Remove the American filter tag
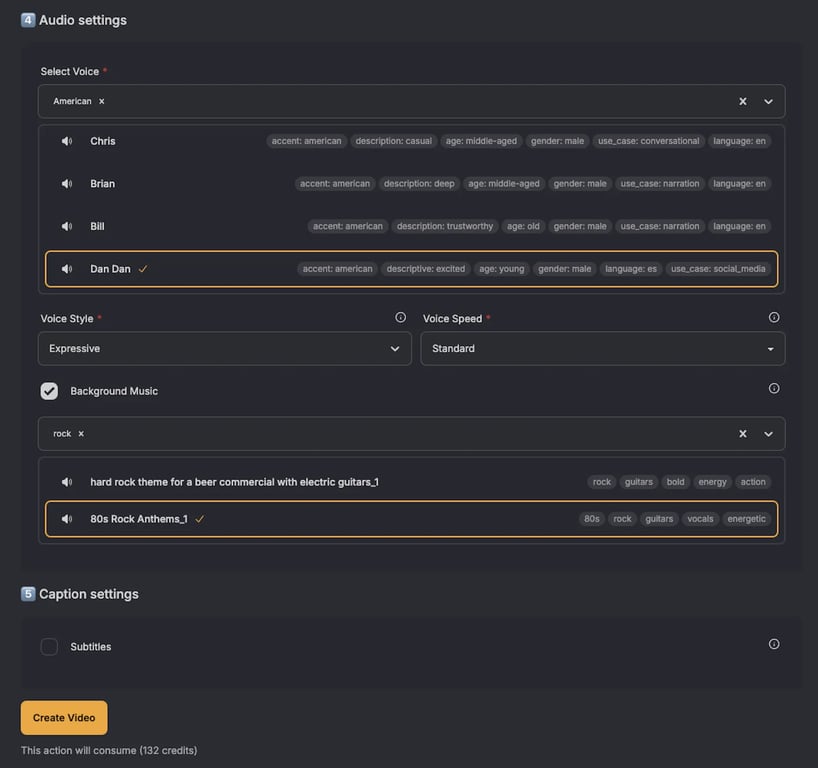 pyautogui.click(x=101, y=102)
